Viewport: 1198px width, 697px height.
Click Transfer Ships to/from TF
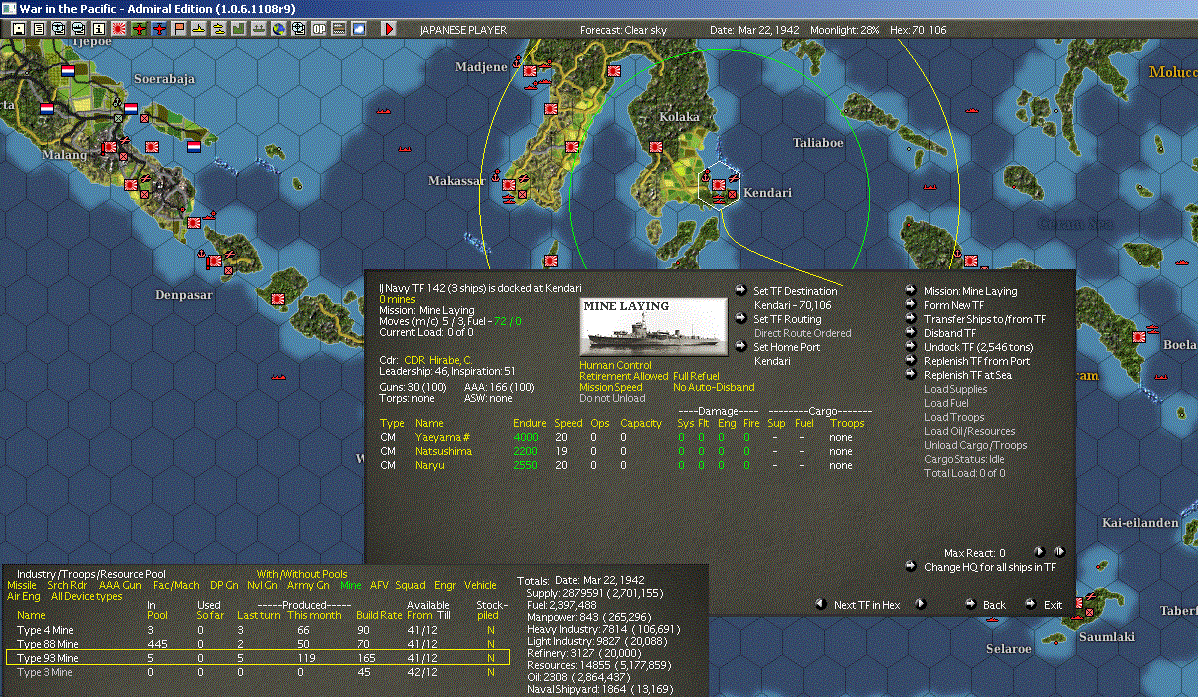pyautogui.click(x=985, y=319)
